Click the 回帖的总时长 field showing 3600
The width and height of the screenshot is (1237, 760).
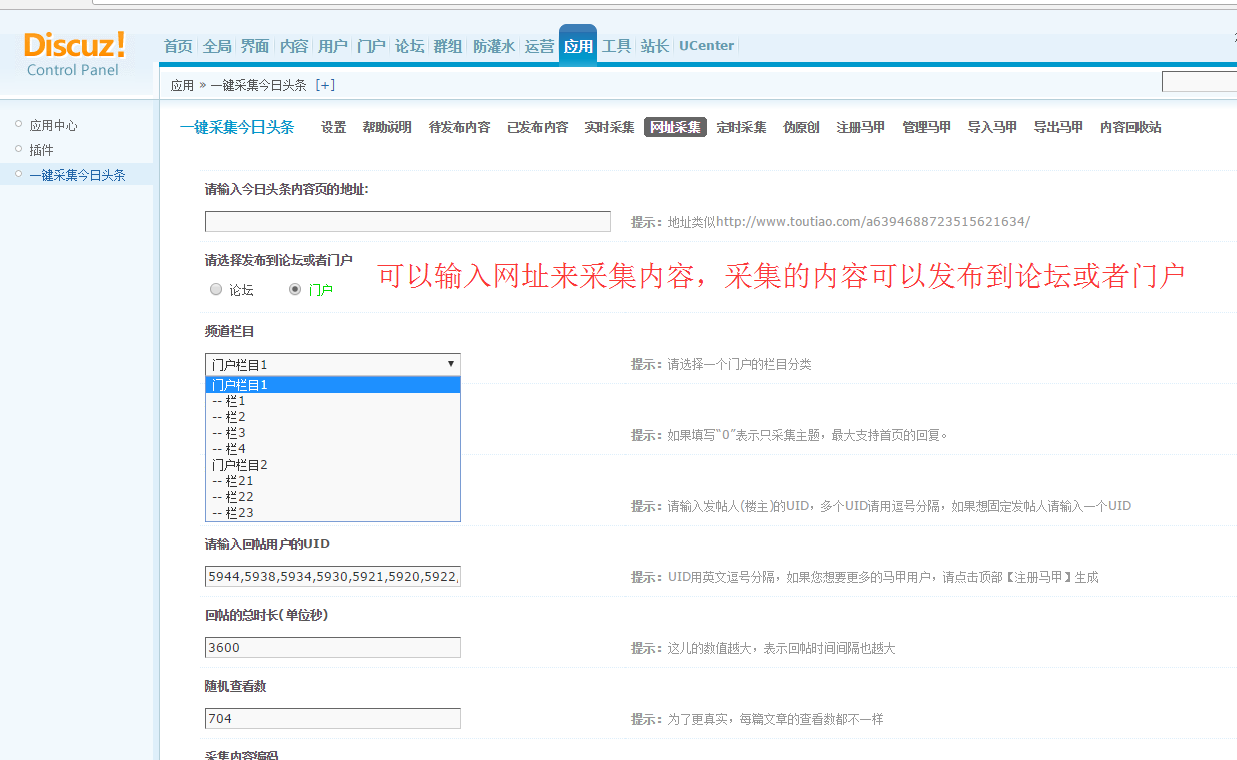(x=333, y=647)
